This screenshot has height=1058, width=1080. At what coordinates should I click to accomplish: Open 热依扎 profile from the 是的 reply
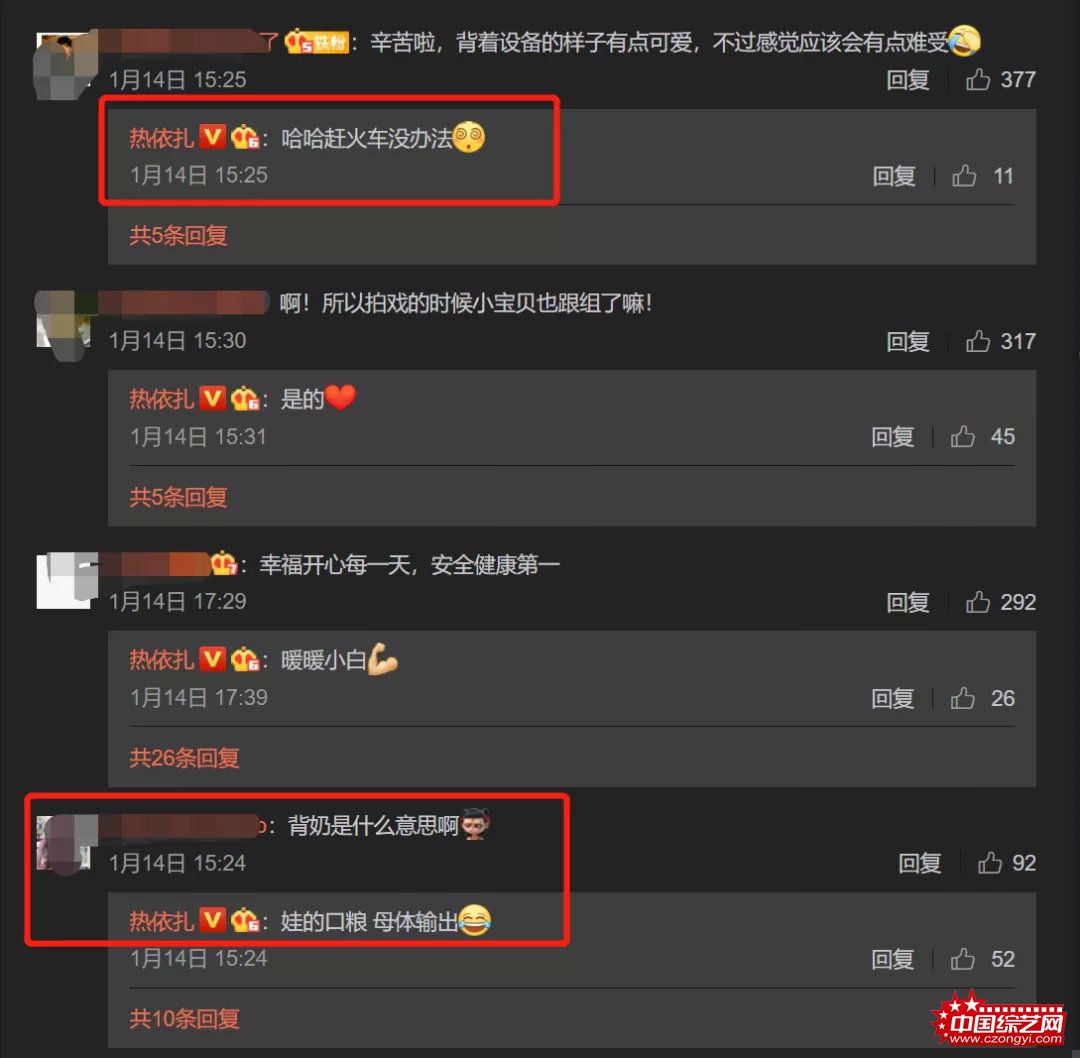coord(161,399)
